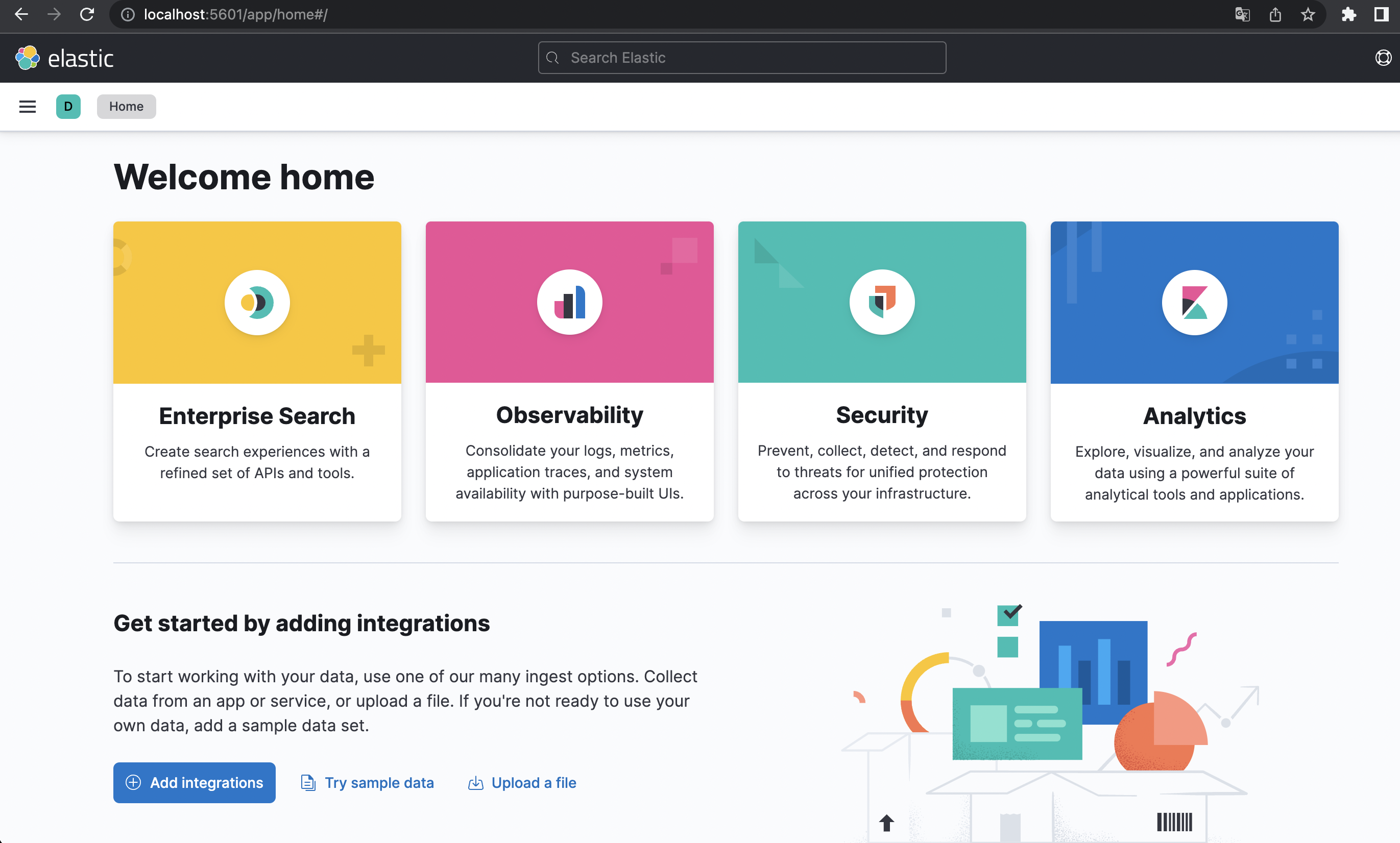1400x843 pixels.
Task: Click the Observability bar chart icon
Action: 569,302
